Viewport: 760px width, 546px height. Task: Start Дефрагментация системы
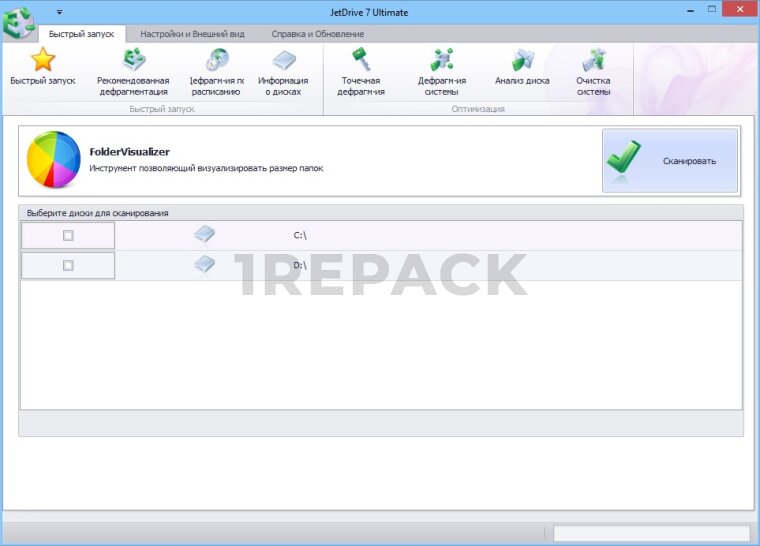click(441, 61)
